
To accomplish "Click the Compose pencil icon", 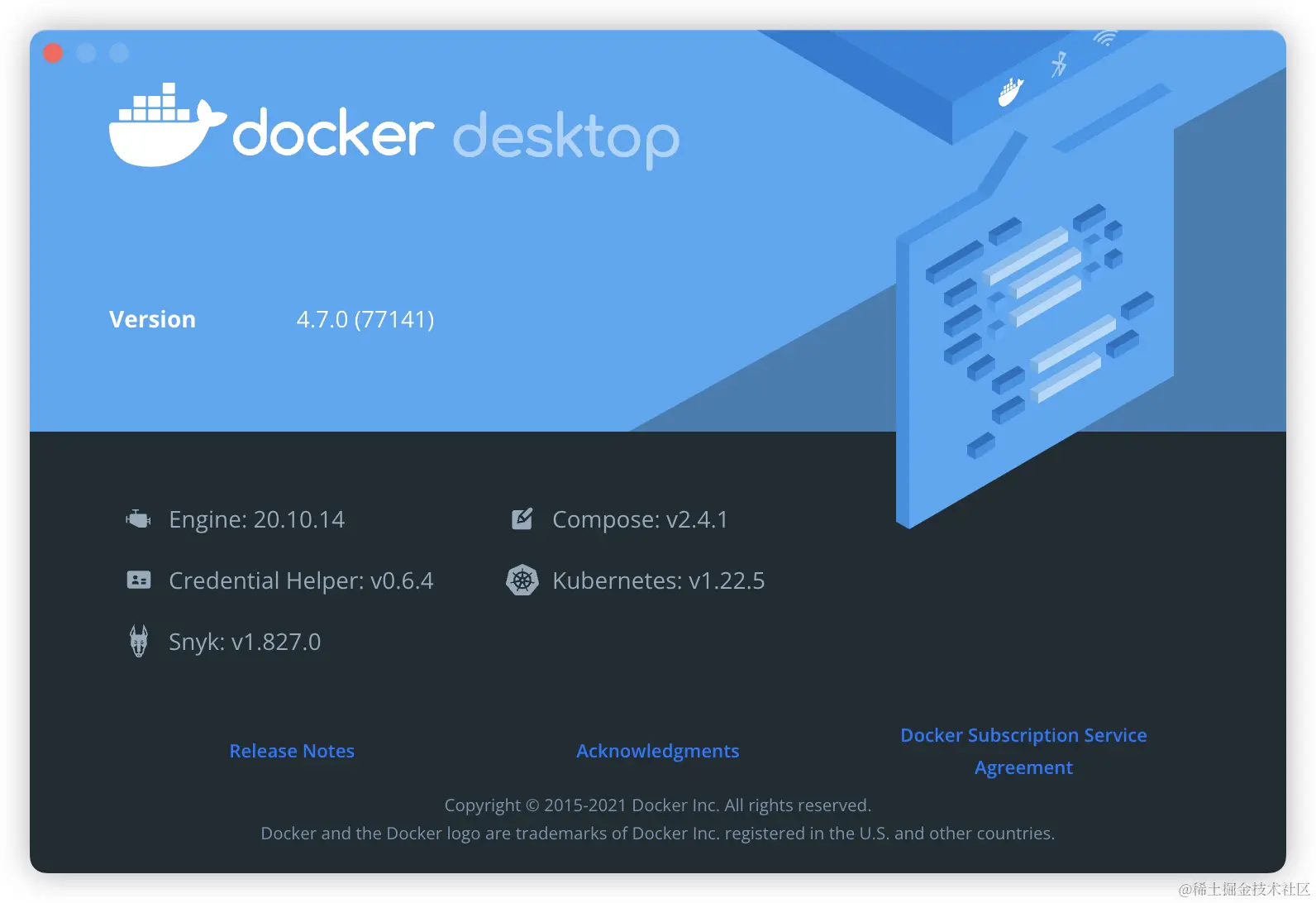I will (x=522, y=519).
